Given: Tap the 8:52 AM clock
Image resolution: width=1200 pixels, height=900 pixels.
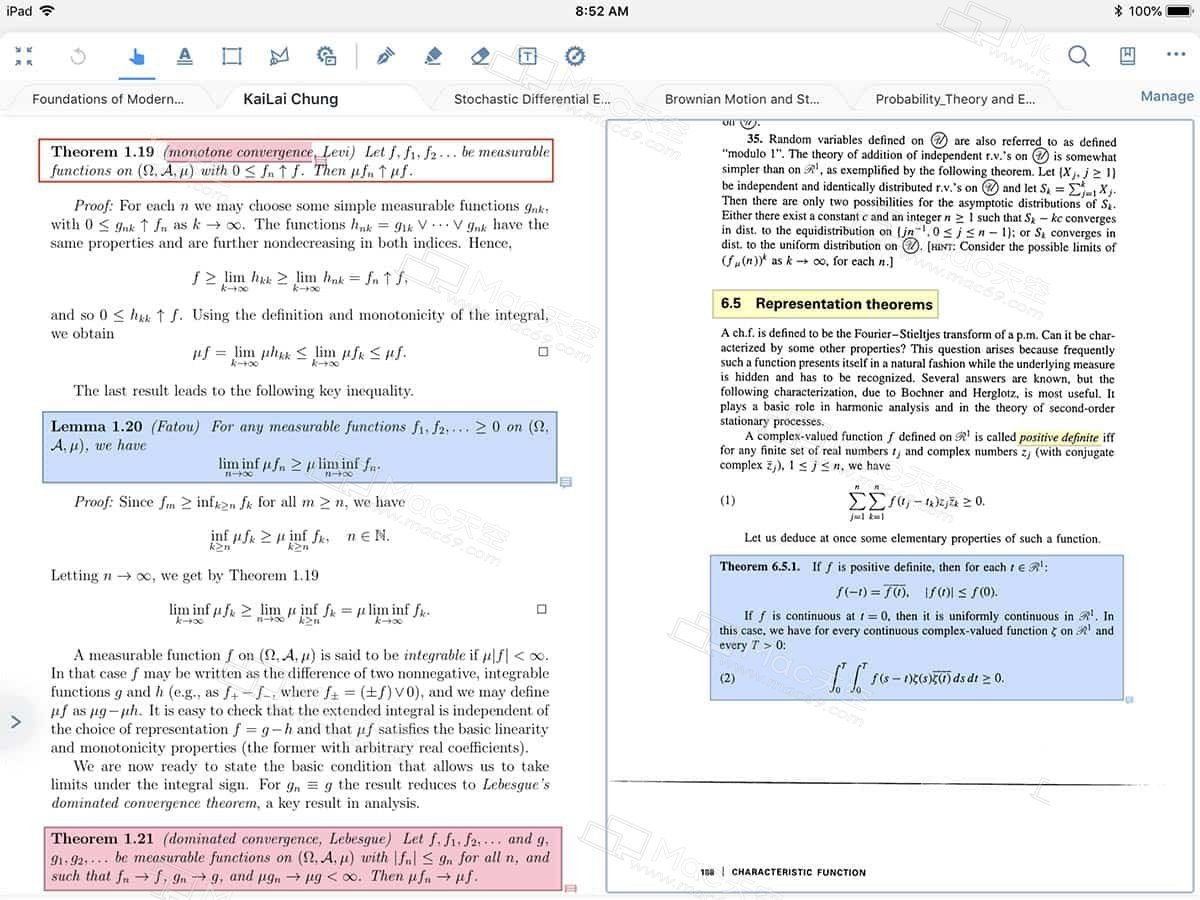Looking at the screenshot, I should pos(602,11).
